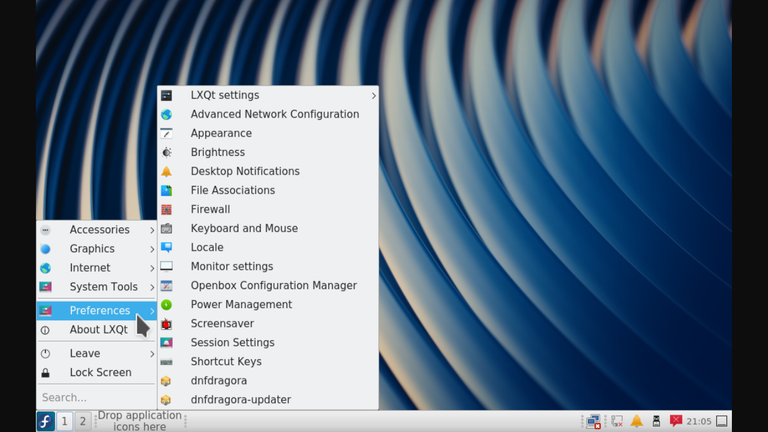The image size is (768, 432).
Task: Click the dnfdragora-updater package icon
Action: tap(167, 400)
